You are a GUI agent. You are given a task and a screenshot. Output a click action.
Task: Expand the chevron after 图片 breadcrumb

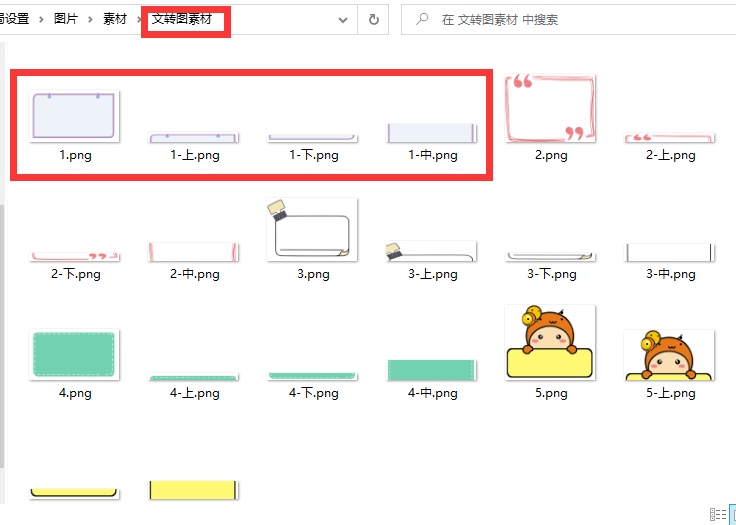pyautogui.click(x=90, y=19)
